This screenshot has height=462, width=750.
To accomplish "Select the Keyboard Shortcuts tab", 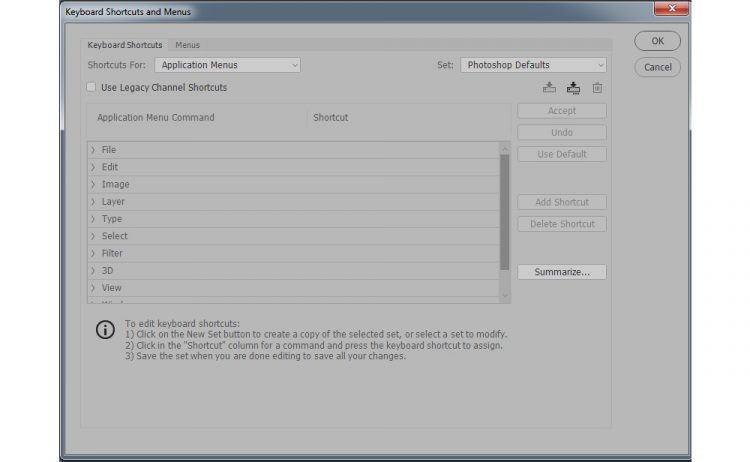I will pos(125,45).
